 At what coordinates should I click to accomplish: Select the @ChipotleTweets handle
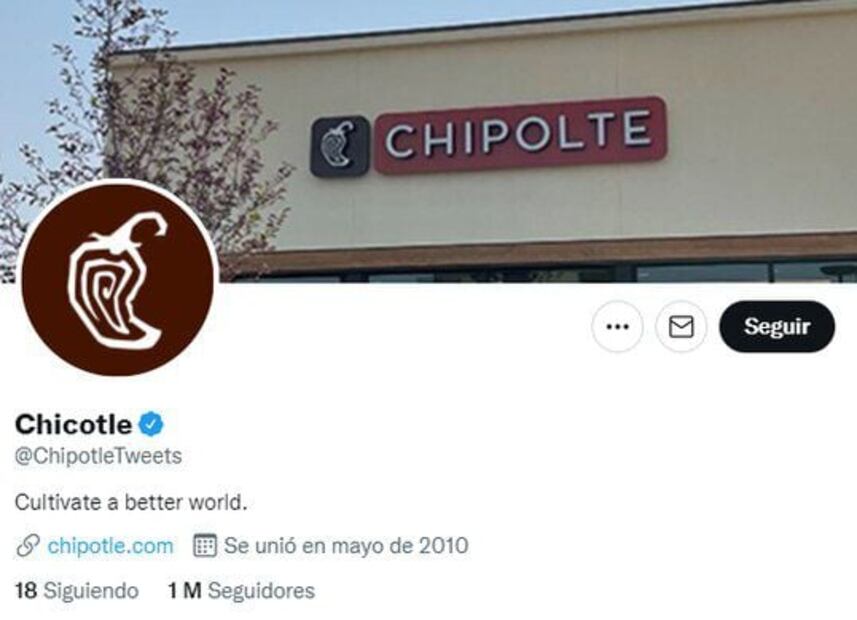tap(98, 456)
